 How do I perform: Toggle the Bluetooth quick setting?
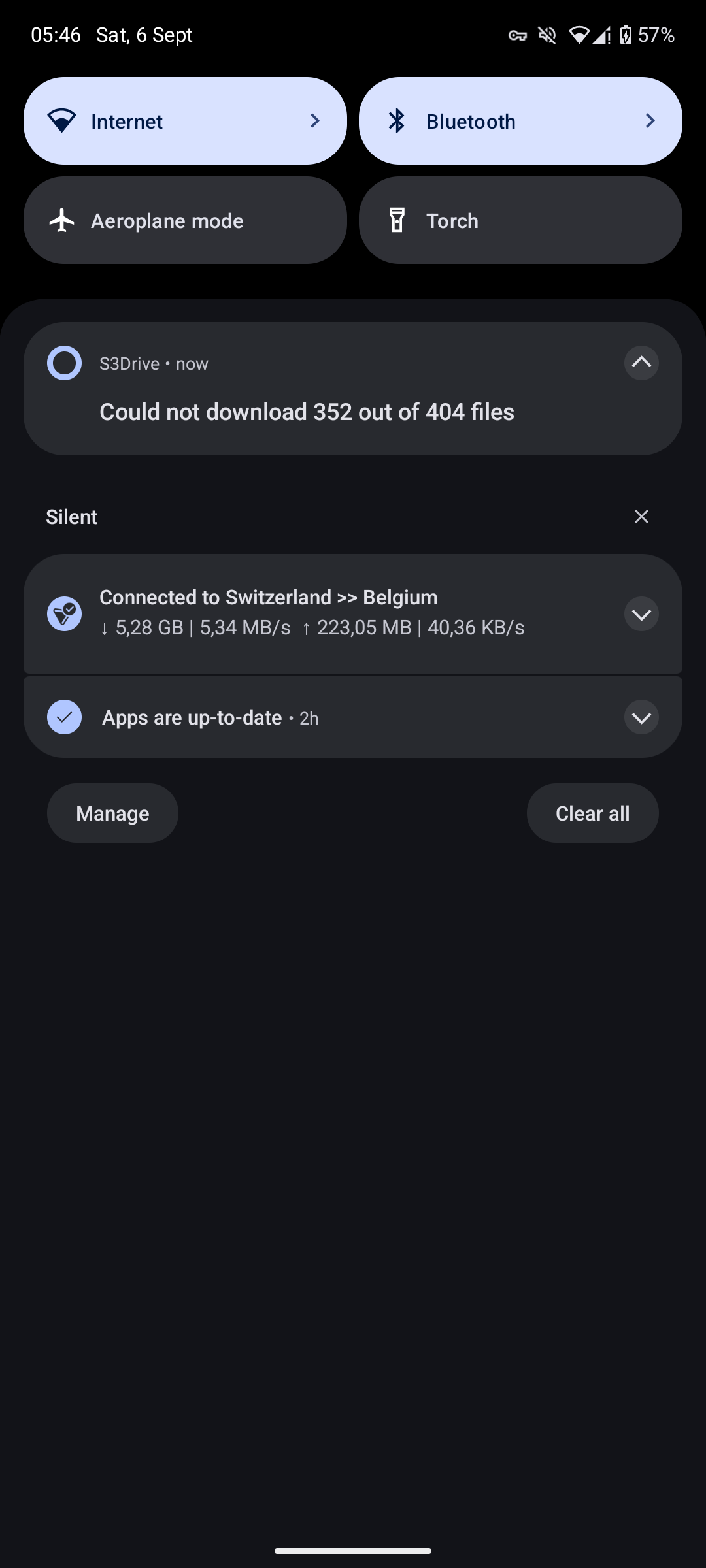471,121
